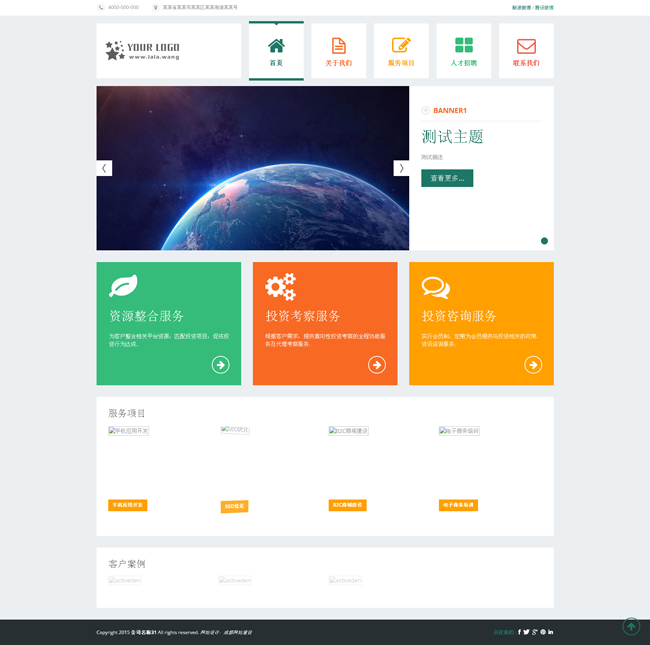Viewport: 650px width, 645px height.
Task: Click the phone icon in the top bar
Action: [101, 7]
